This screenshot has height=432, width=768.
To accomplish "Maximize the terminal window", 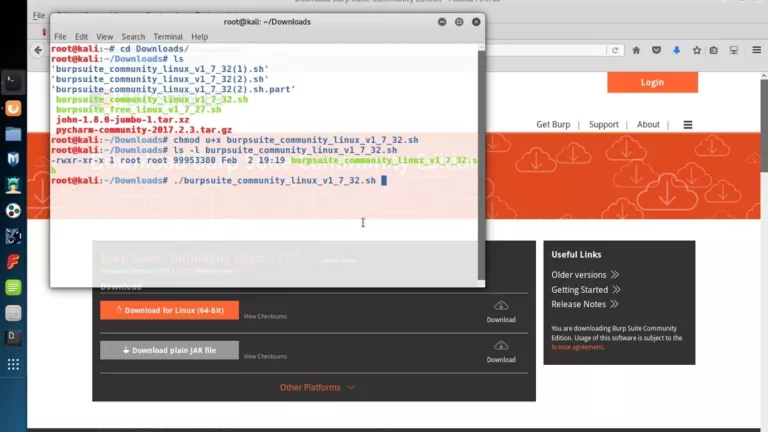I will (459, 22).
